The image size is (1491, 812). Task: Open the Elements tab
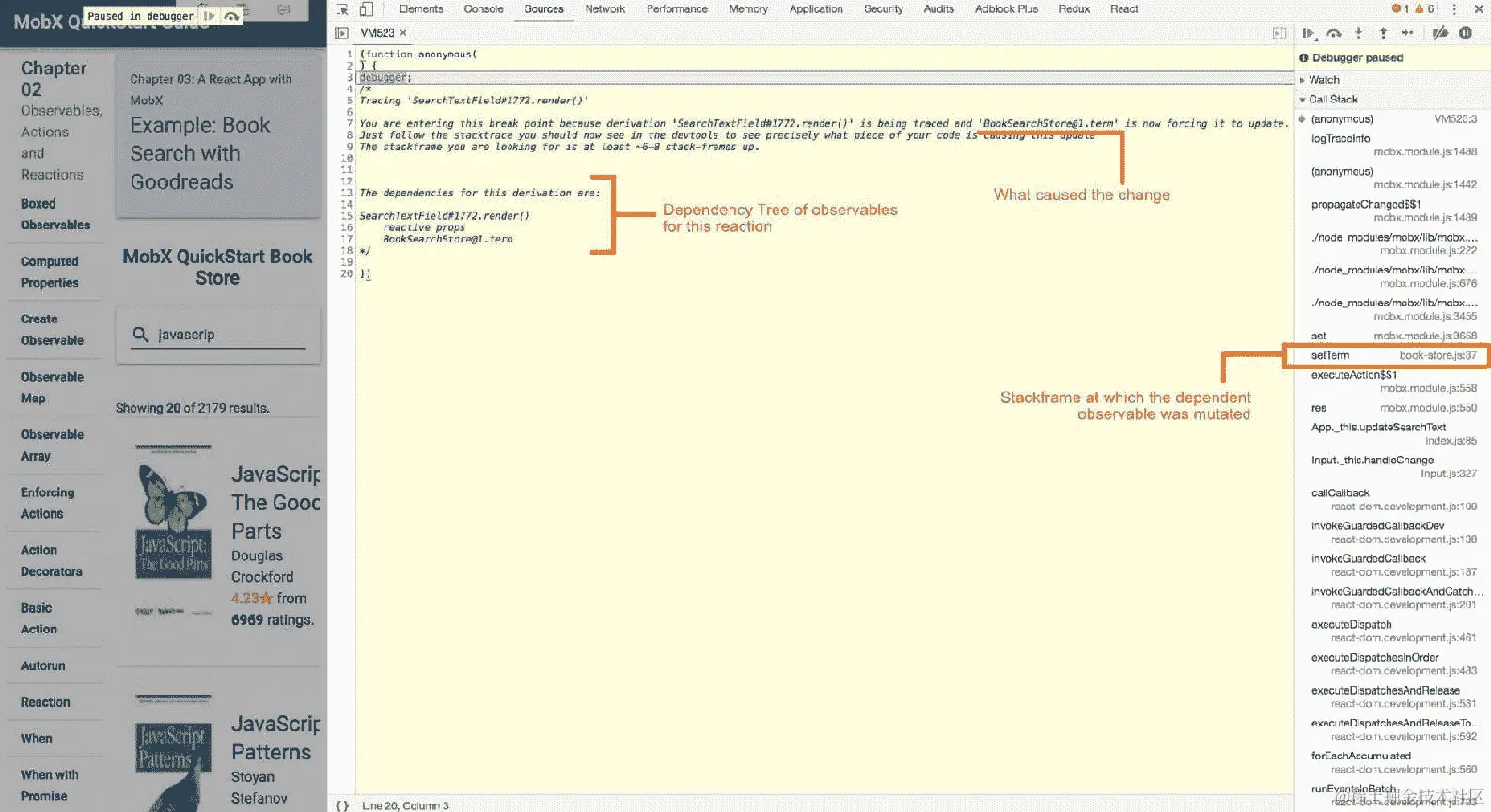click(x=420, y=9)
